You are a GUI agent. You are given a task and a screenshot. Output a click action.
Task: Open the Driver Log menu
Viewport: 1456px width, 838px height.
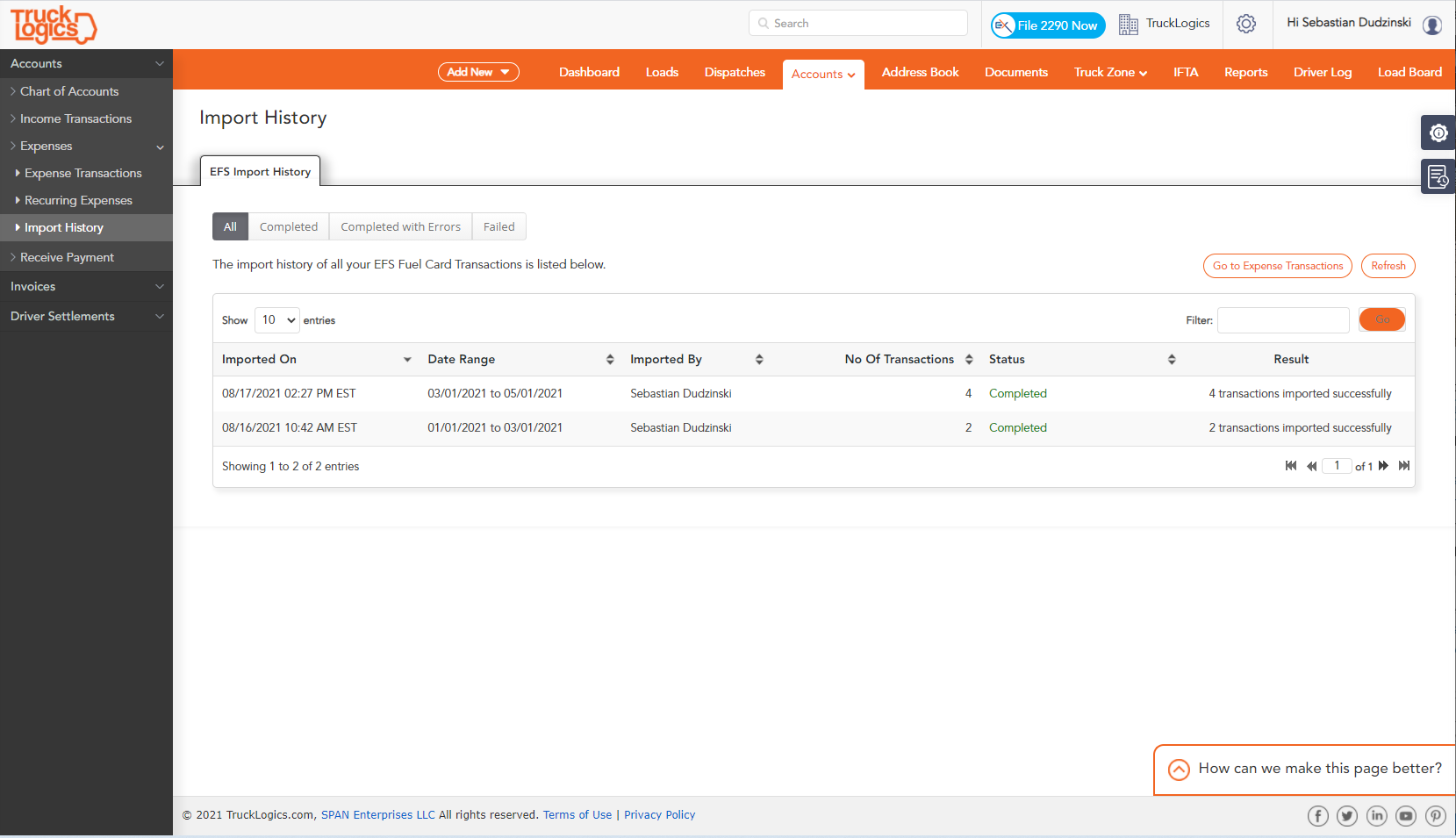pos(1323,72)
